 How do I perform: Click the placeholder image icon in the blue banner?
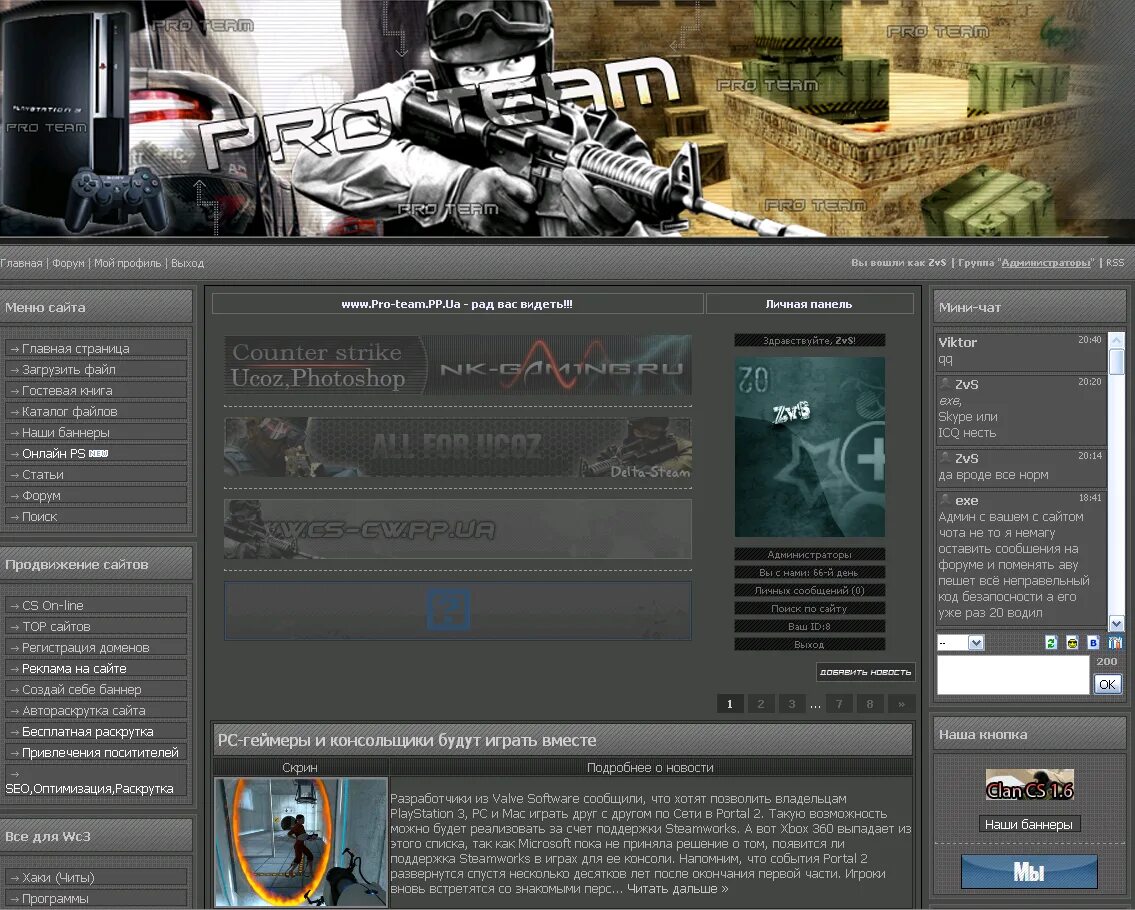tap(448, 610)
